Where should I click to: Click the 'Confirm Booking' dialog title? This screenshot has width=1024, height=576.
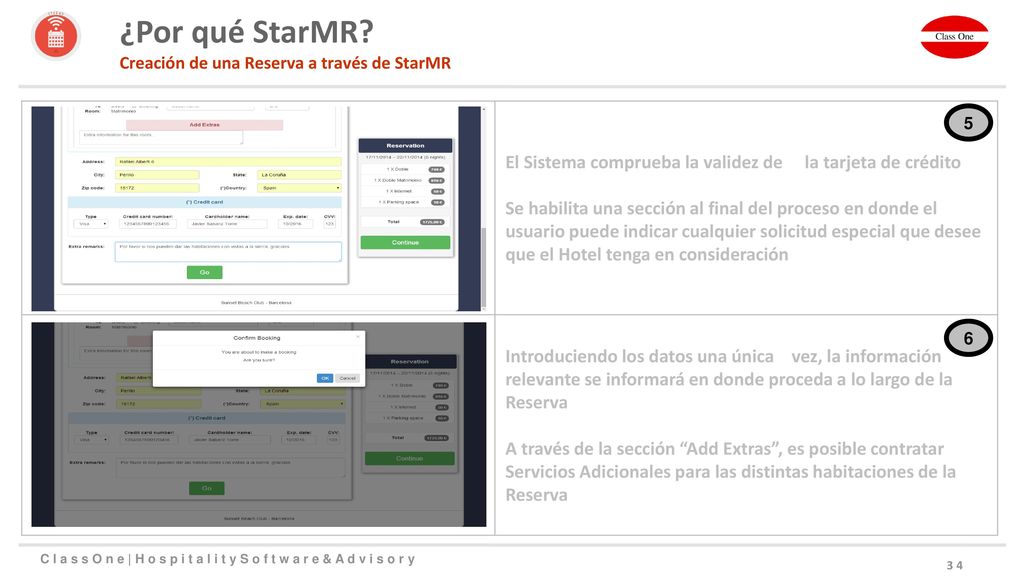[257, 338]
